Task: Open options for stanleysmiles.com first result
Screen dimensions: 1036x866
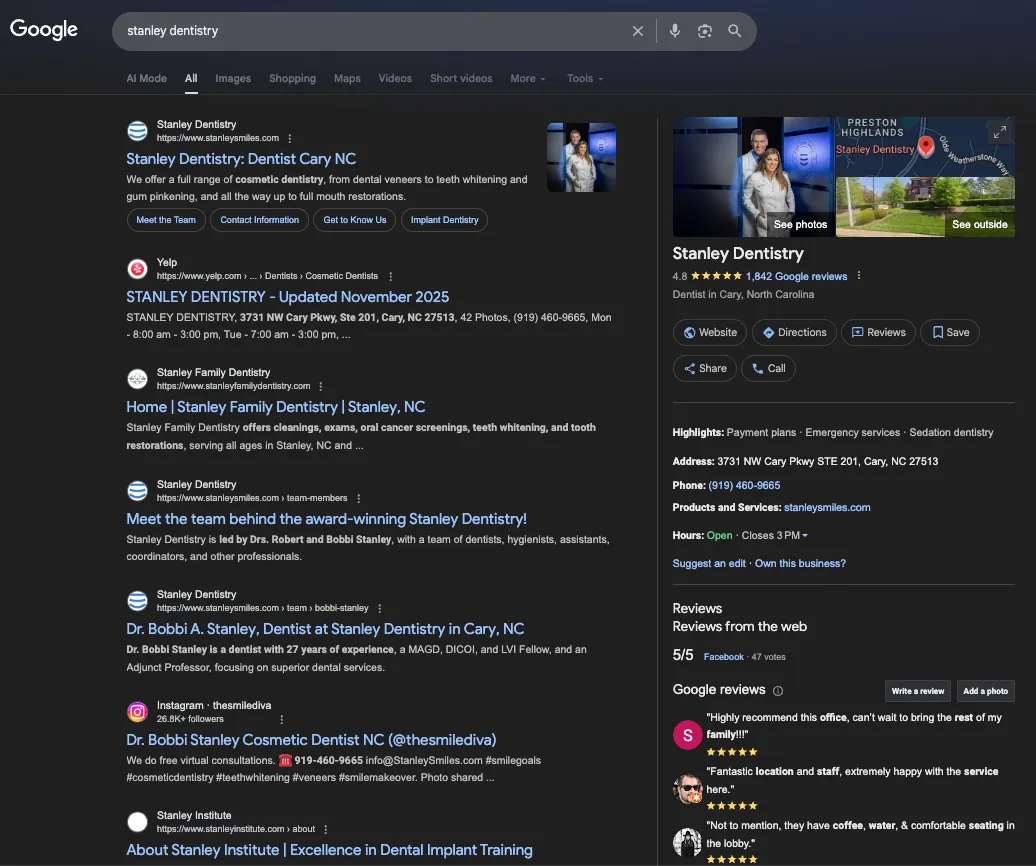Action: tap(289, 138)
